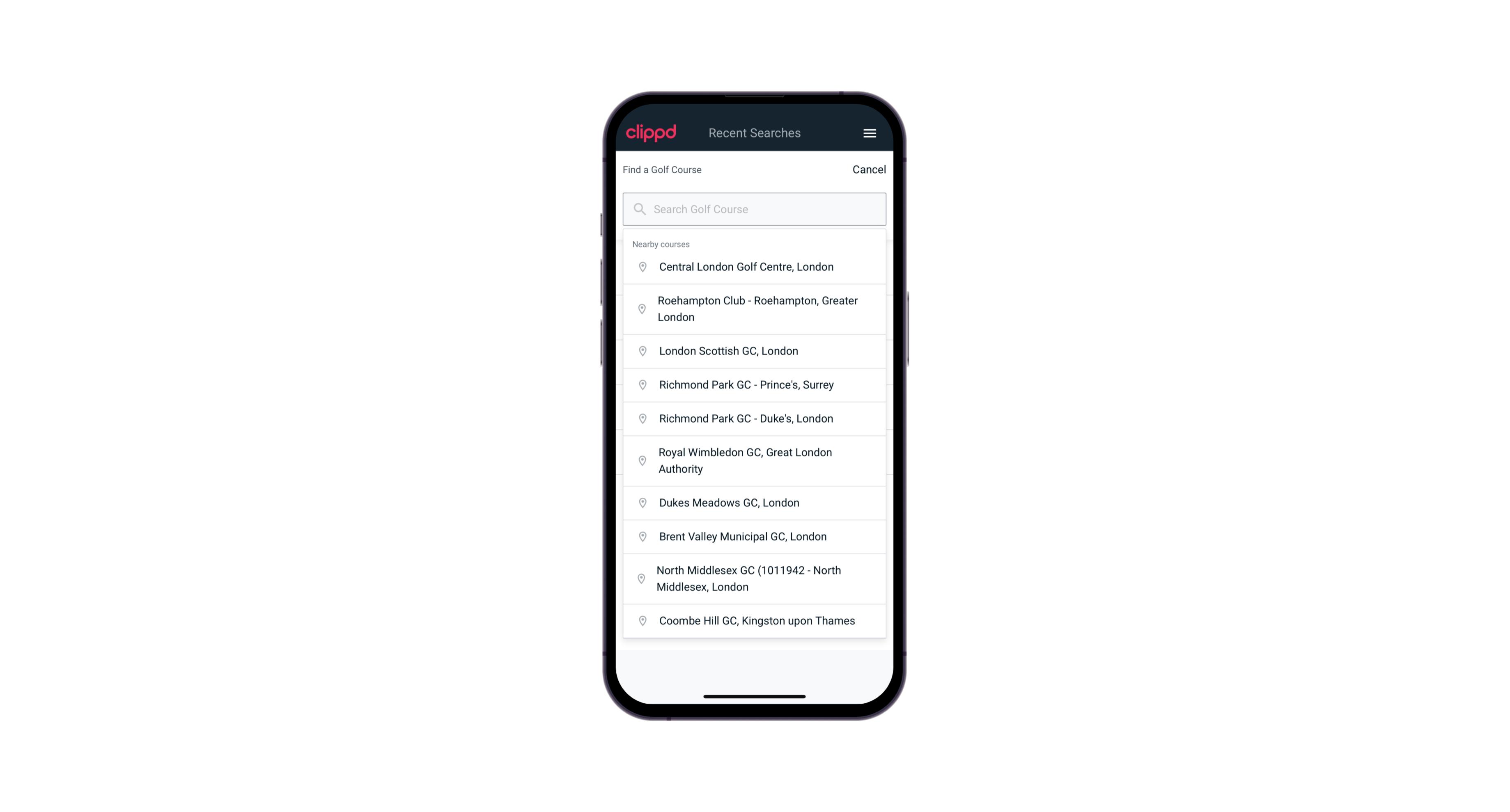Tap the location pin icon for Coombe Hill GC

click(641, 620)
